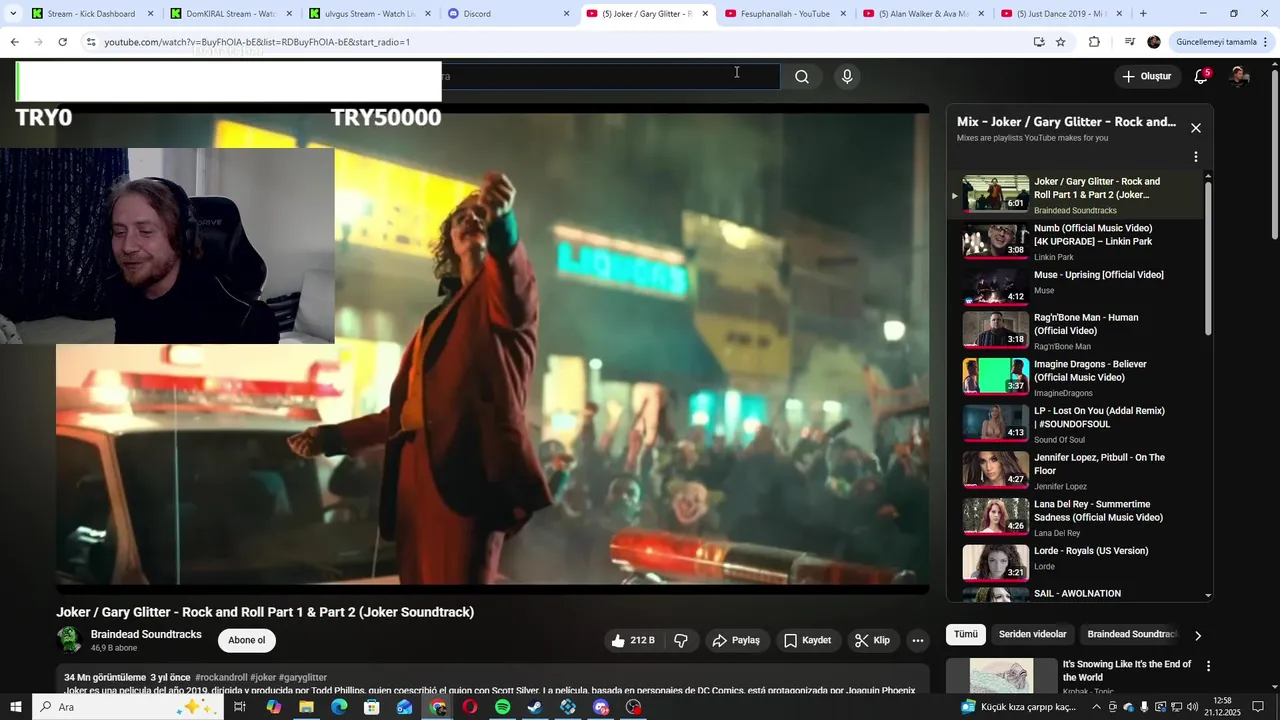Open Microsoft Store from the taskbar
The width and height of the screenshot is (1280, 720).
[x=371, y=707]
